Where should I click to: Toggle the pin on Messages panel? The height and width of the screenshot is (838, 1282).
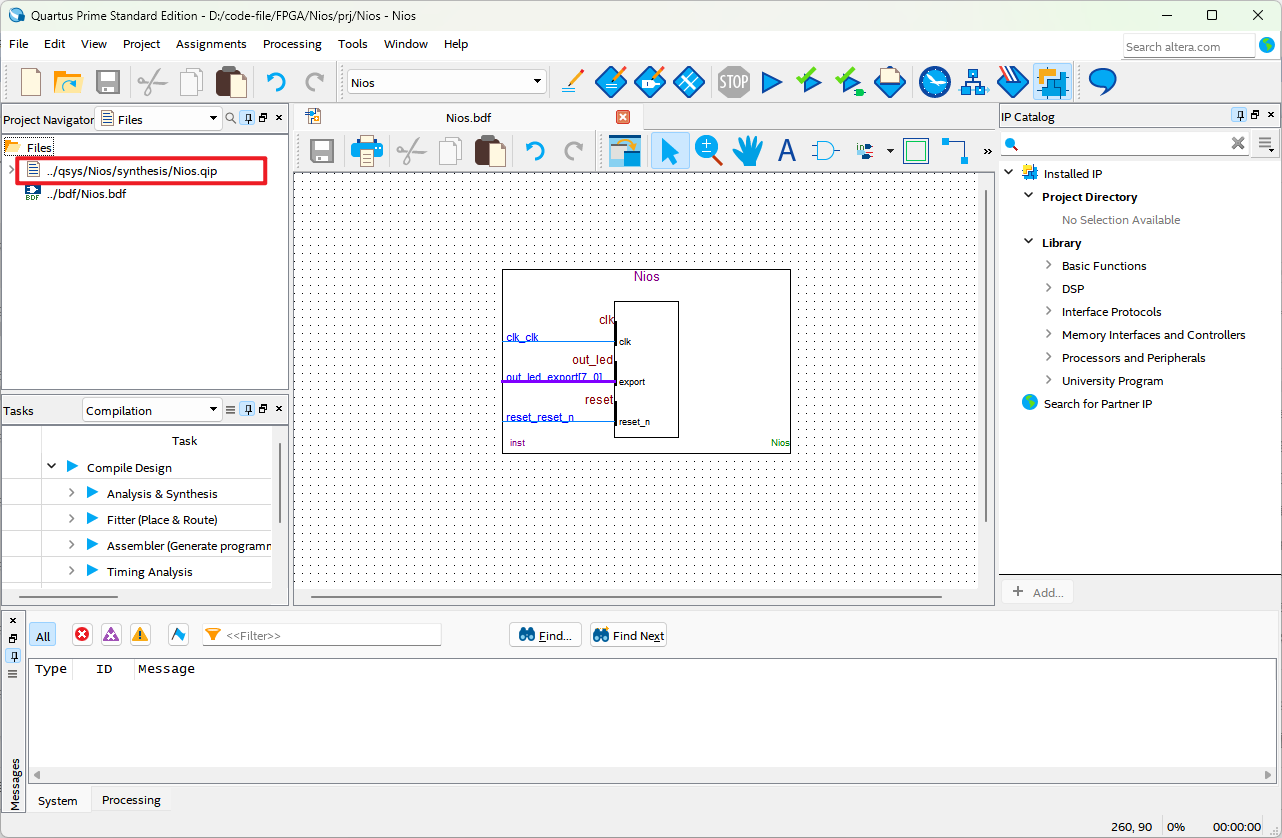(13, 656)
